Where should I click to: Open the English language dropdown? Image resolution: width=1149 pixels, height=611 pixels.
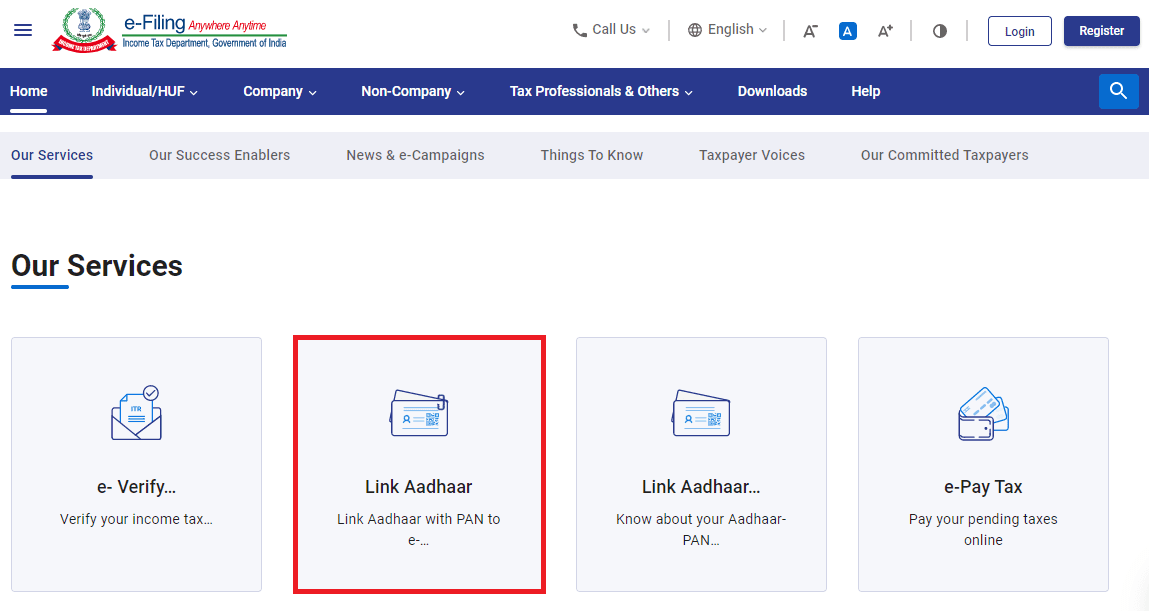click(x=727, y=30)
